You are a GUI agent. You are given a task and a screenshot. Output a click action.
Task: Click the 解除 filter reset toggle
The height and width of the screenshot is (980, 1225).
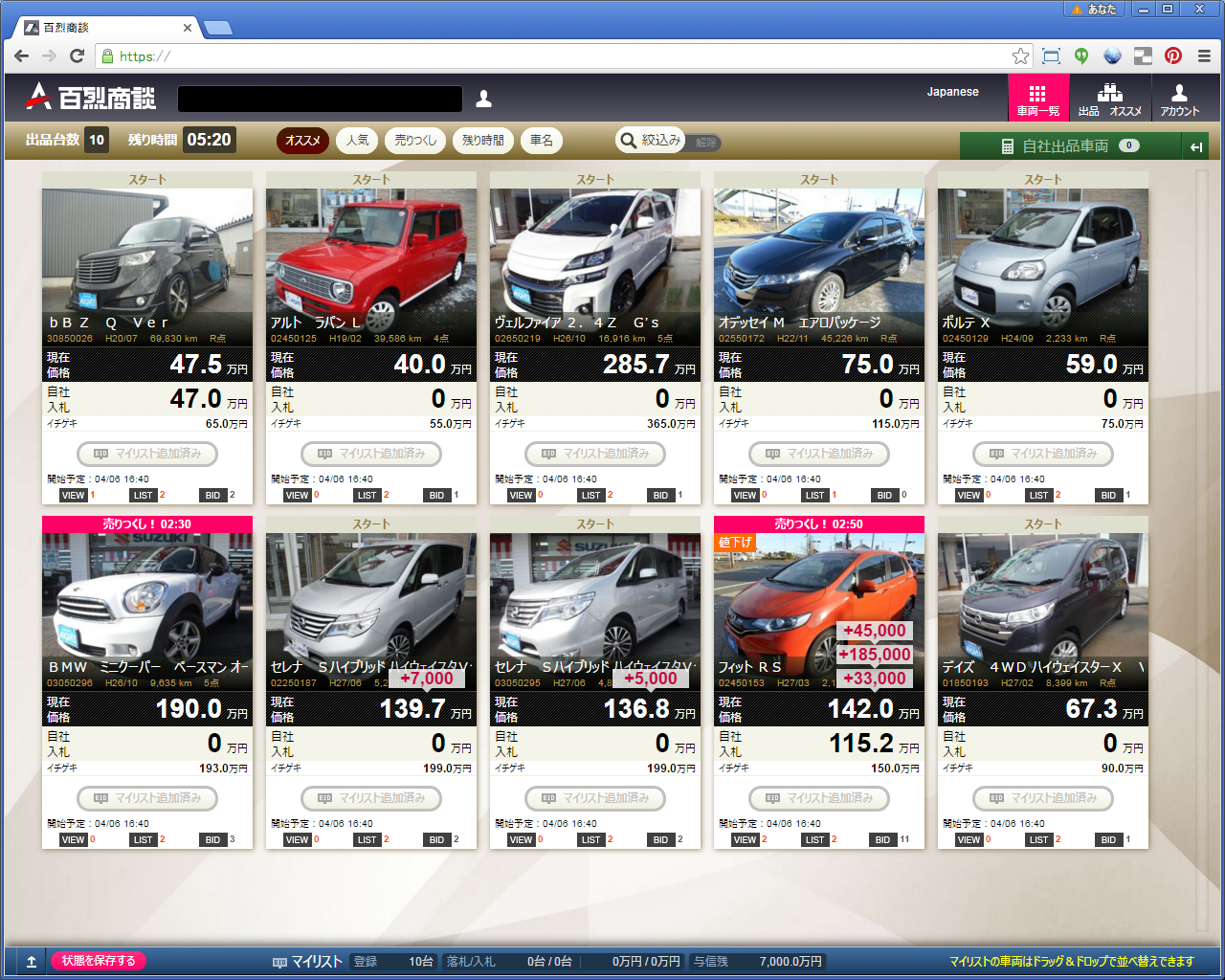[706, 143]
